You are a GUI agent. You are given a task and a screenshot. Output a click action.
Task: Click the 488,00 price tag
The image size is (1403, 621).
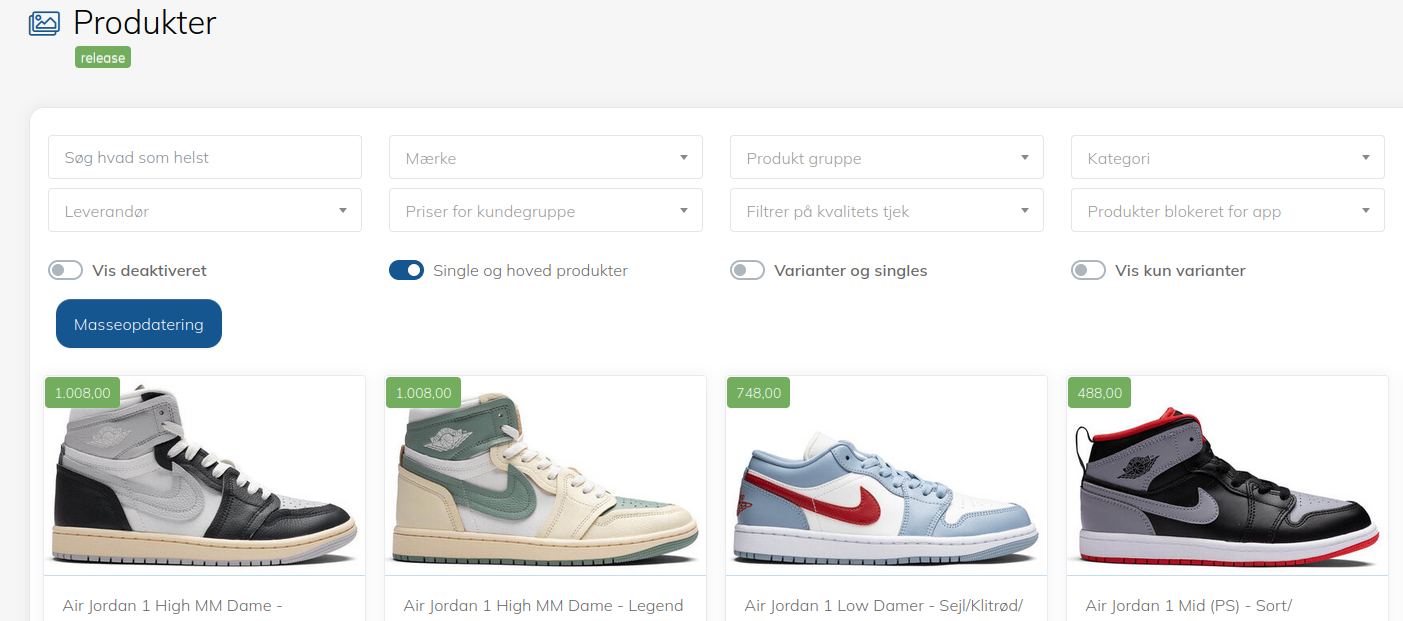[x=1099, y=392]
